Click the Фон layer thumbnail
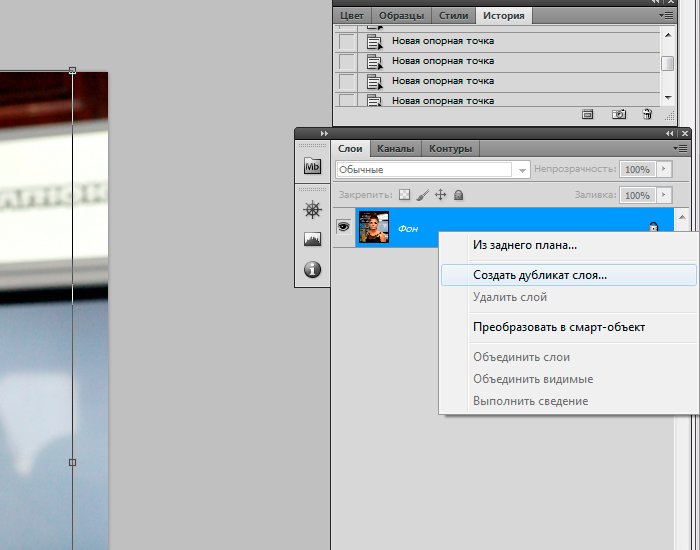 (373, 228)
